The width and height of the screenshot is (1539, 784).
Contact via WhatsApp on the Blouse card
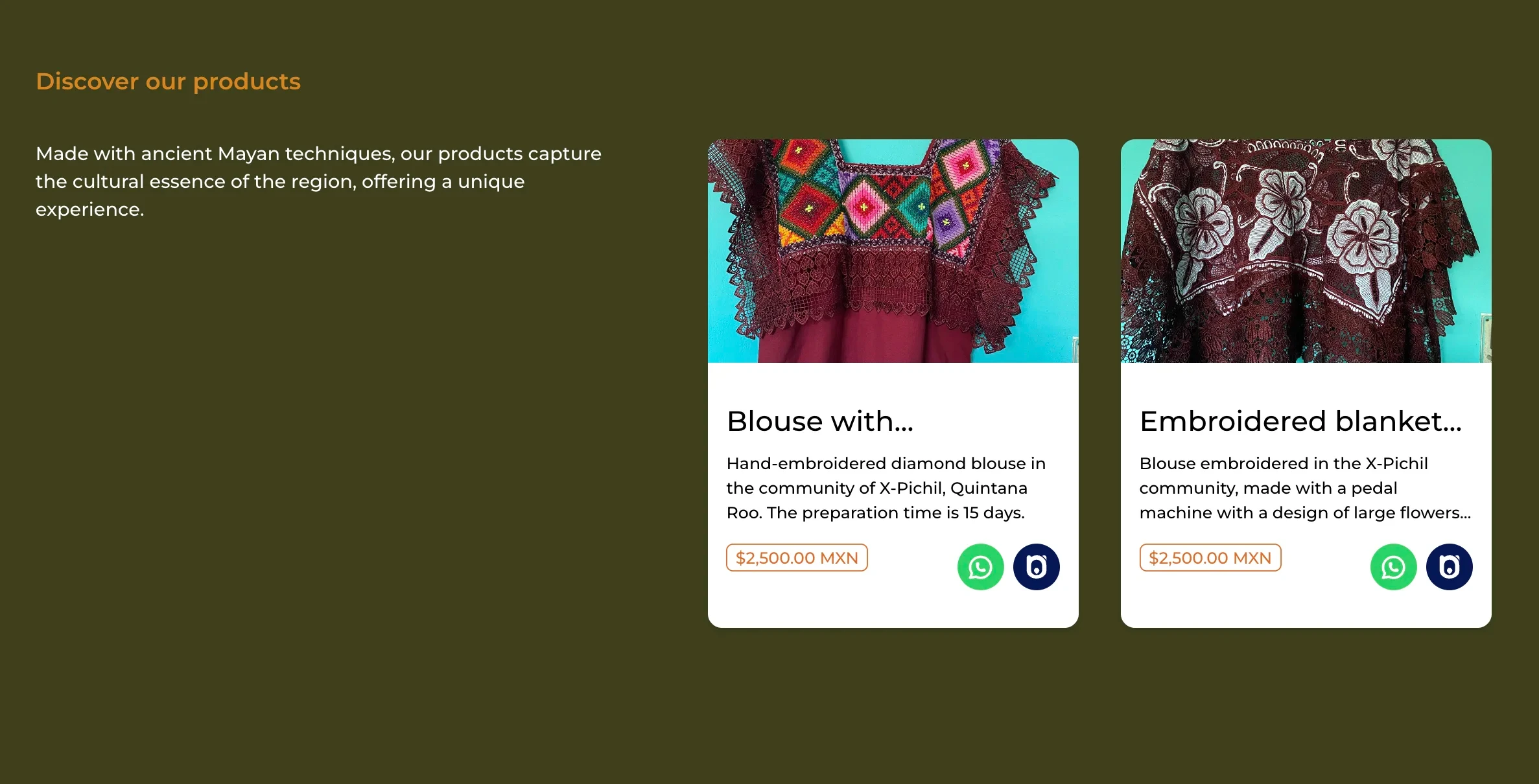pyautogui.click(x=980, y=567)
